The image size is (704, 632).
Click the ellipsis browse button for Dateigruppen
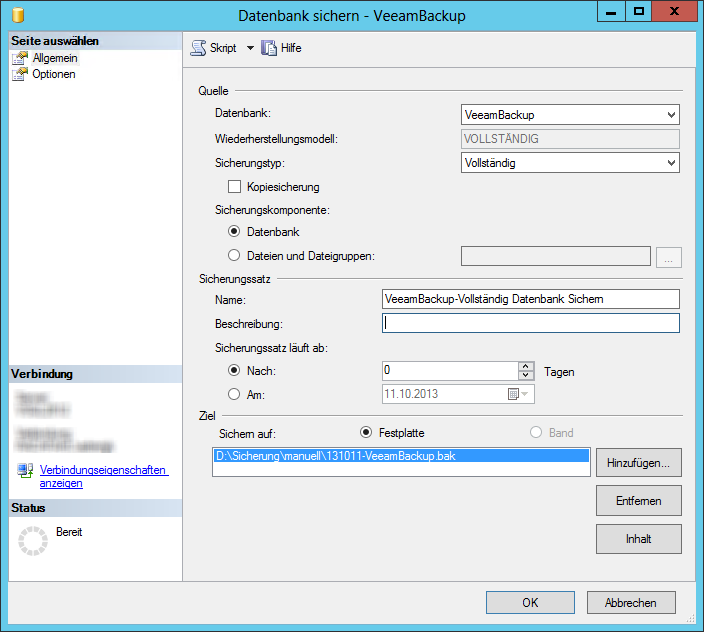pyautogui.click(x=669, y=257)
